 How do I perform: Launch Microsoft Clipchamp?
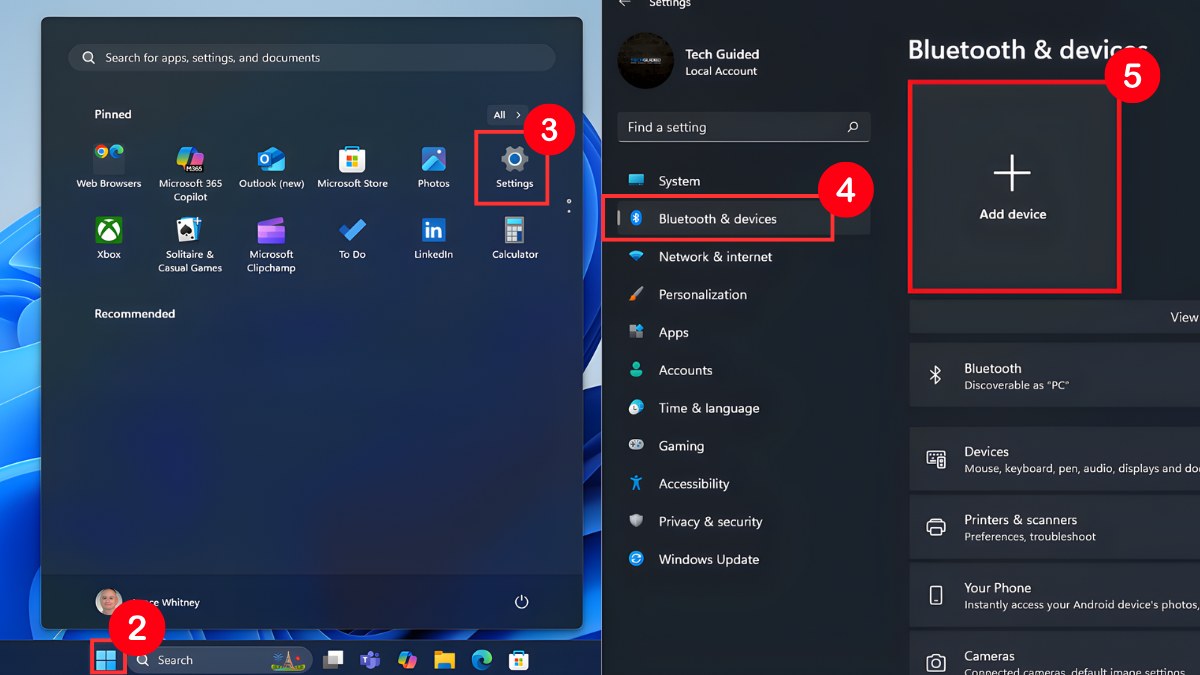pyautogui.click(x=271, y=244)
